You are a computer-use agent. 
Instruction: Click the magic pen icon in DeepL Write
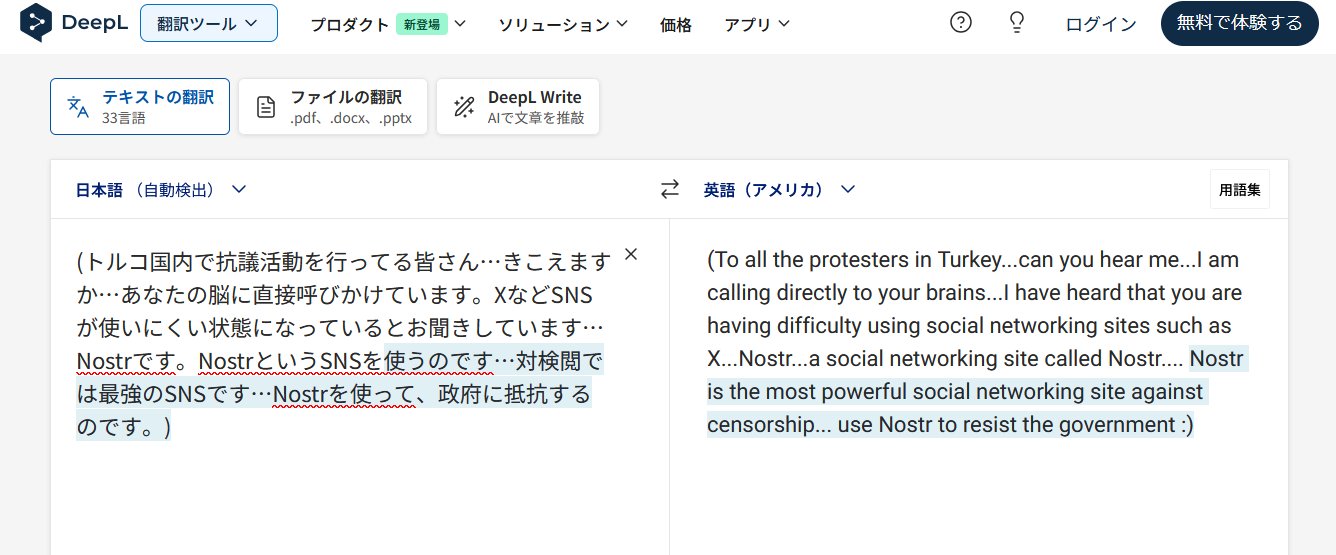coord(464,107)
